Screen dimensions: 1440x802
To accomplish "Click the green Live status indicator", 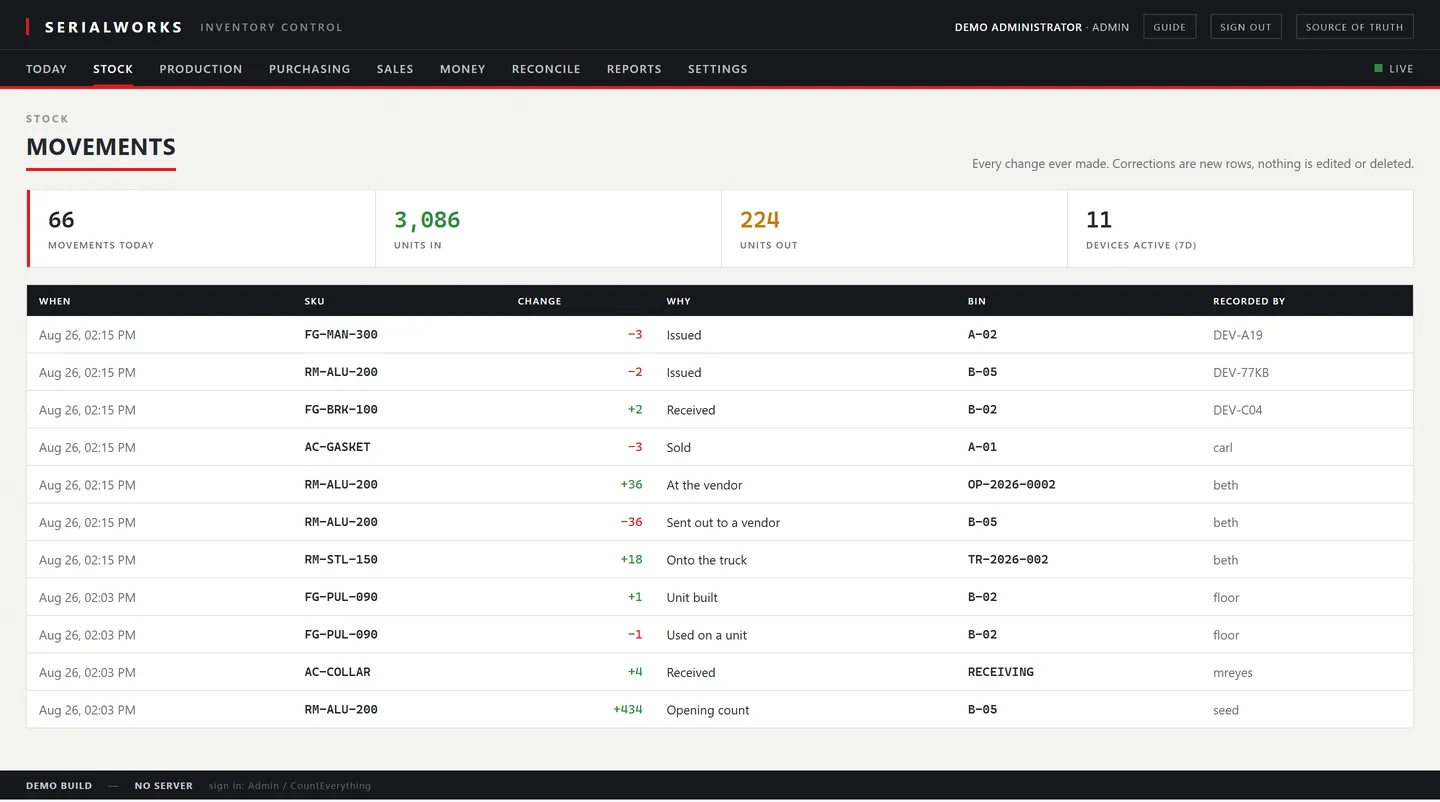I will (x=1394, y=69).
